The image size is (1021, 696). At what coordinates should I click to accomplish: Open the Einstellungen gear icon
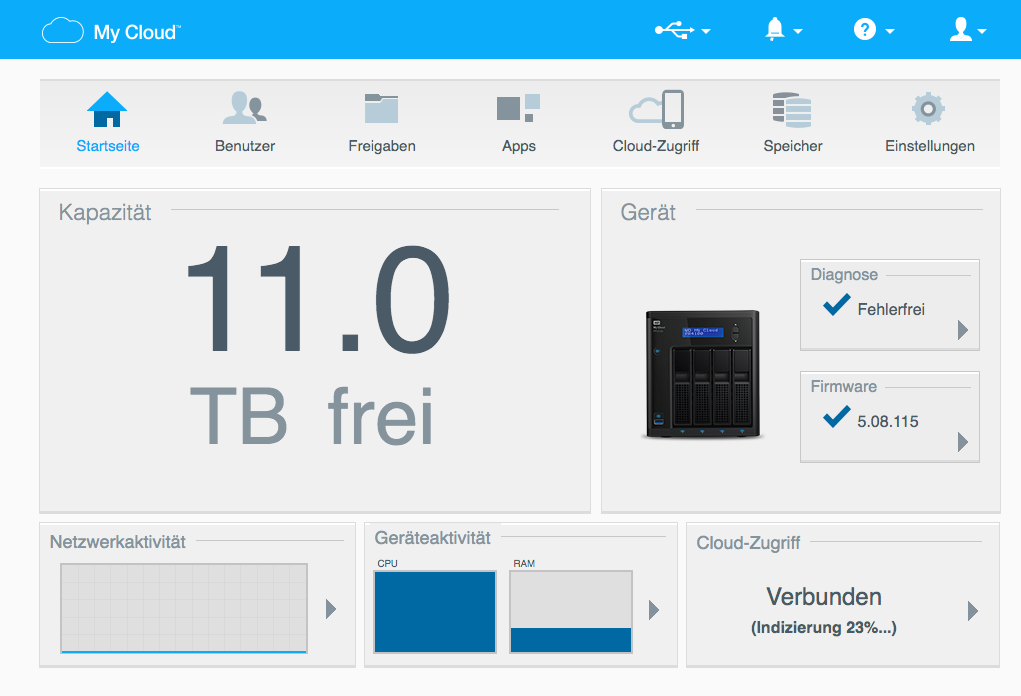[x=929, y=108]
